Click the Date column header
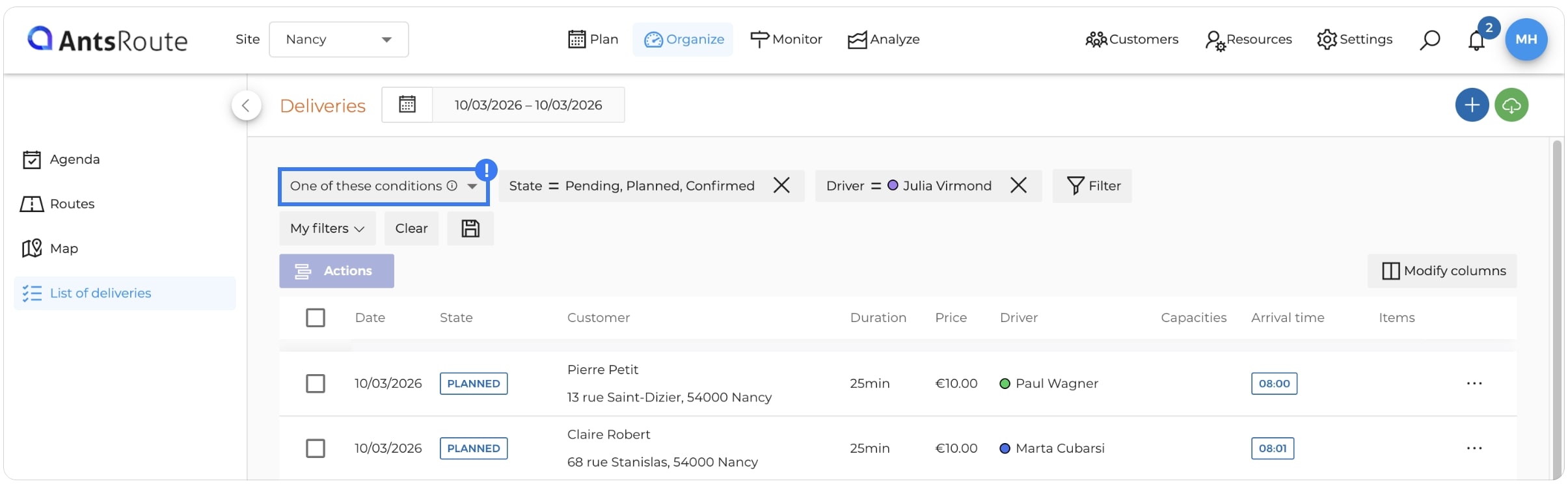This screenshot has width=1568, height=486. click(370, 318)
